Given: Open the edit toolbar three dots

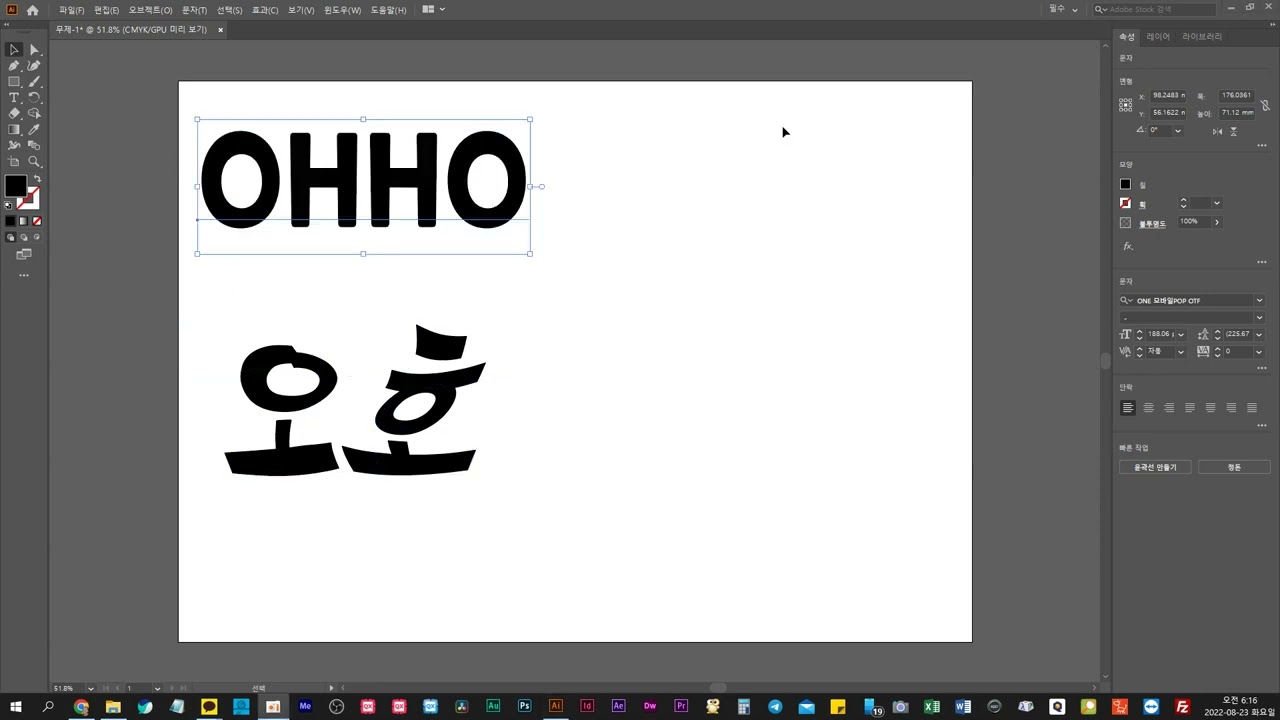Looking at the screenshot, I should [24, 275].
